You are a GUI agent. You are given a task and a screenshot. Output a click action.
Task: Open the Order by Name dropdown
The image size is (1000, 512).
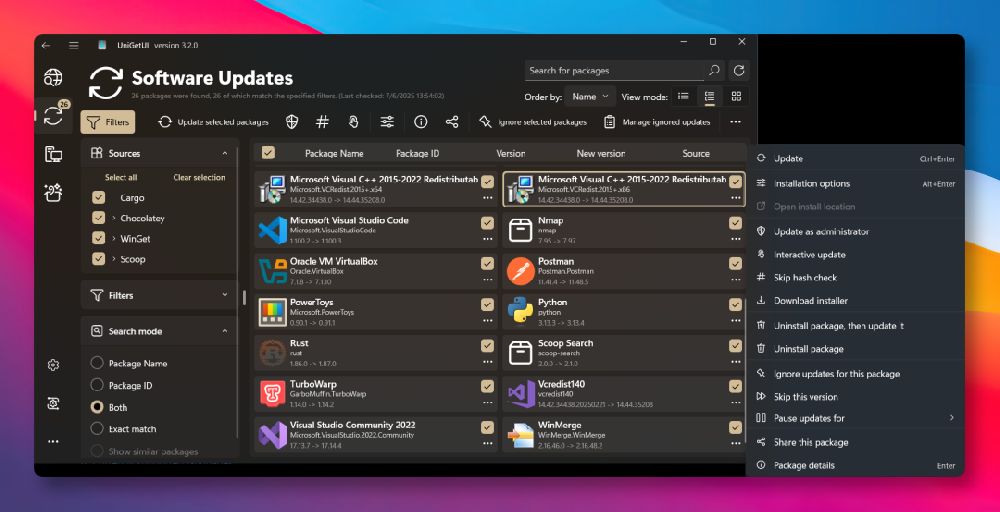tap(590, 97)
